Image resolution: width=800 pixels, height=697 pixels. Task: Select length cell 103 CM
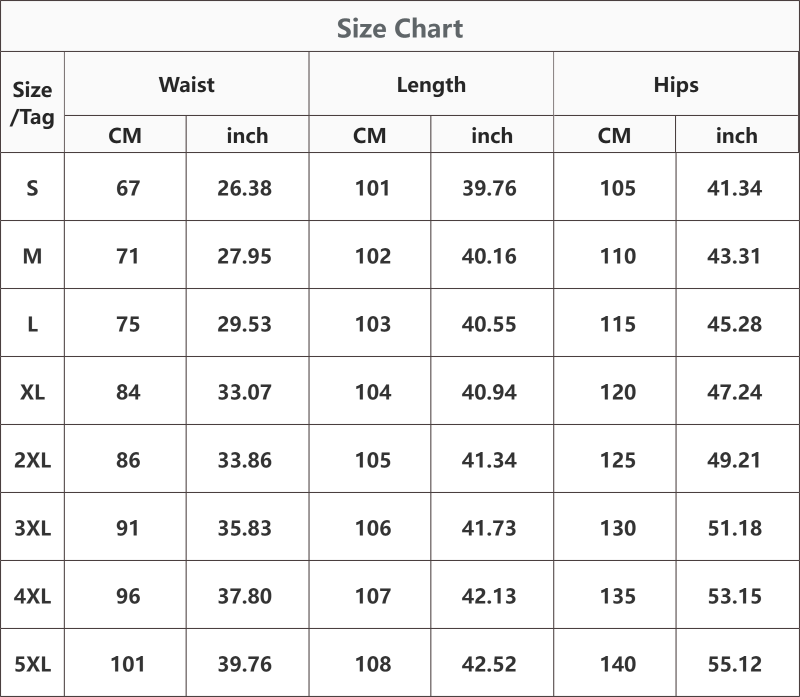click(x=373, y=324)
